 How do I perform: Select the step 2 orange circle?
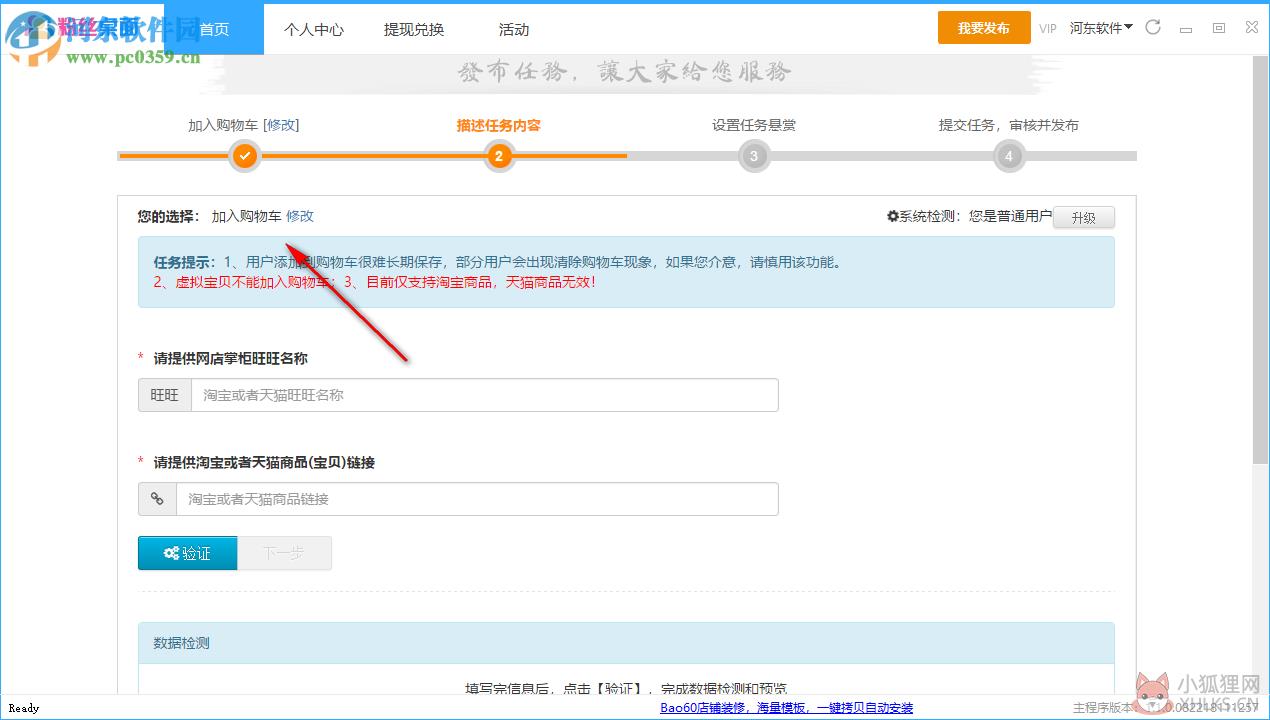(x=499, y=156)
